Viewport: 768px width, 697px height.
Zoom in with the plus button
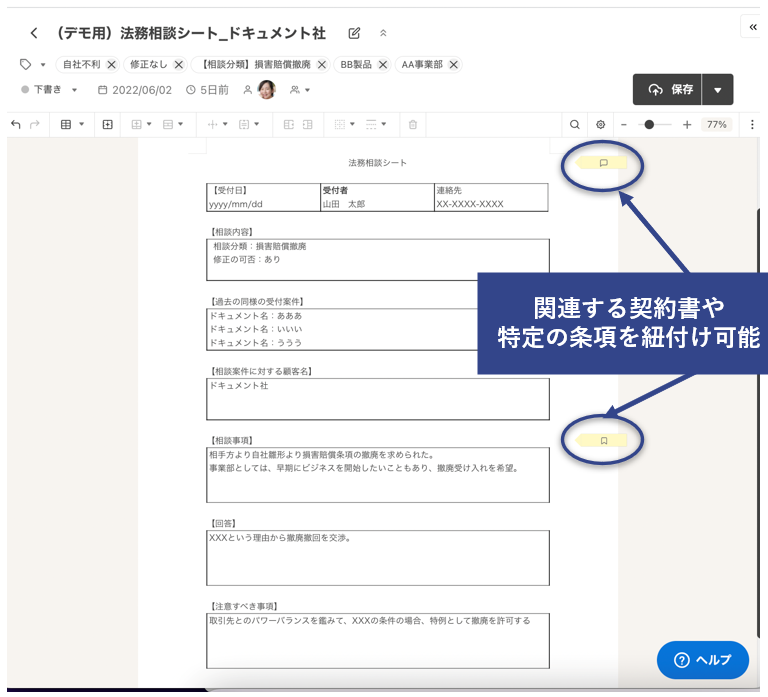tap(687, 125)
